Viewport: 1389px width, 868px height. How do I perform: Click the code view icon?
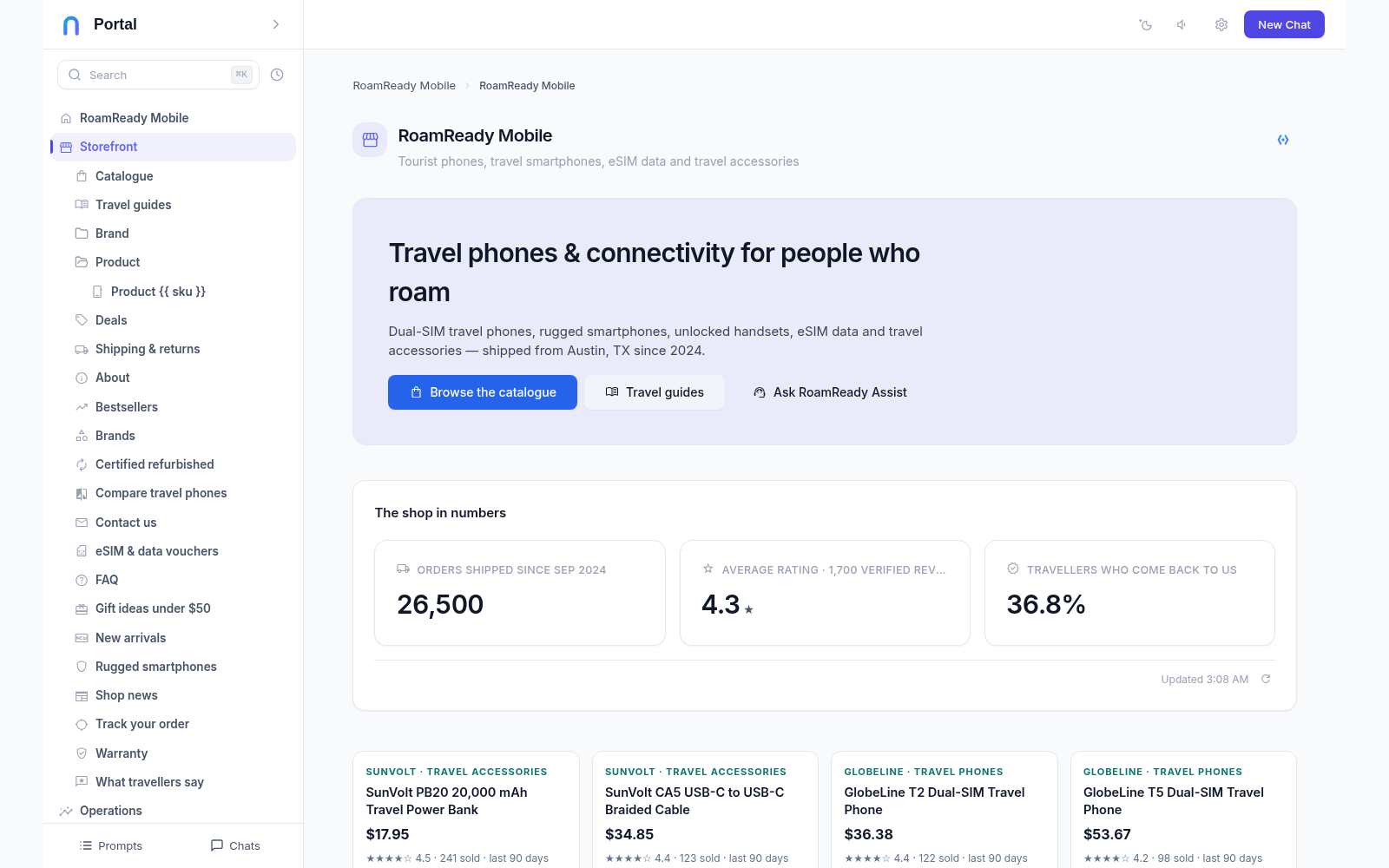(x=1283, y=140)
